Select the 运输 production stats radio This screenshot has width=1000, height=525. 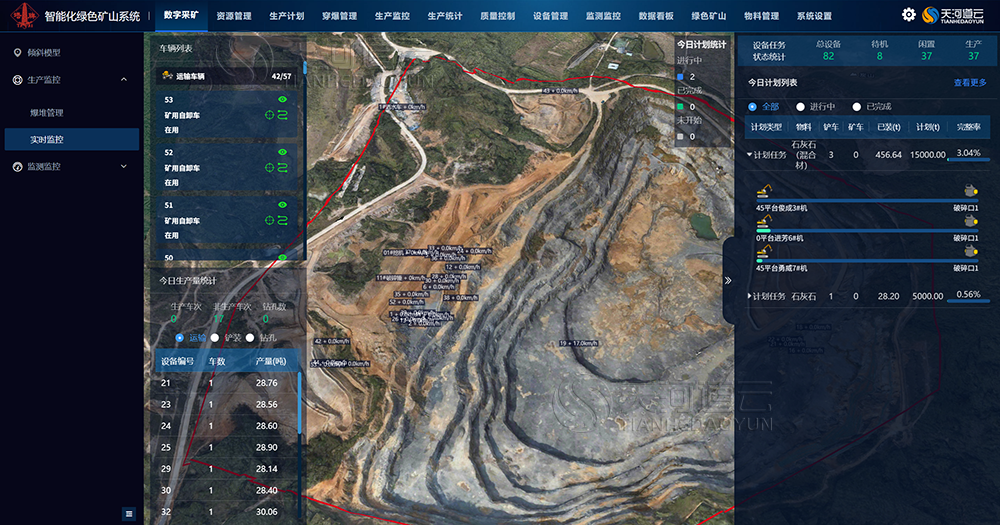(x=179, y=337)
